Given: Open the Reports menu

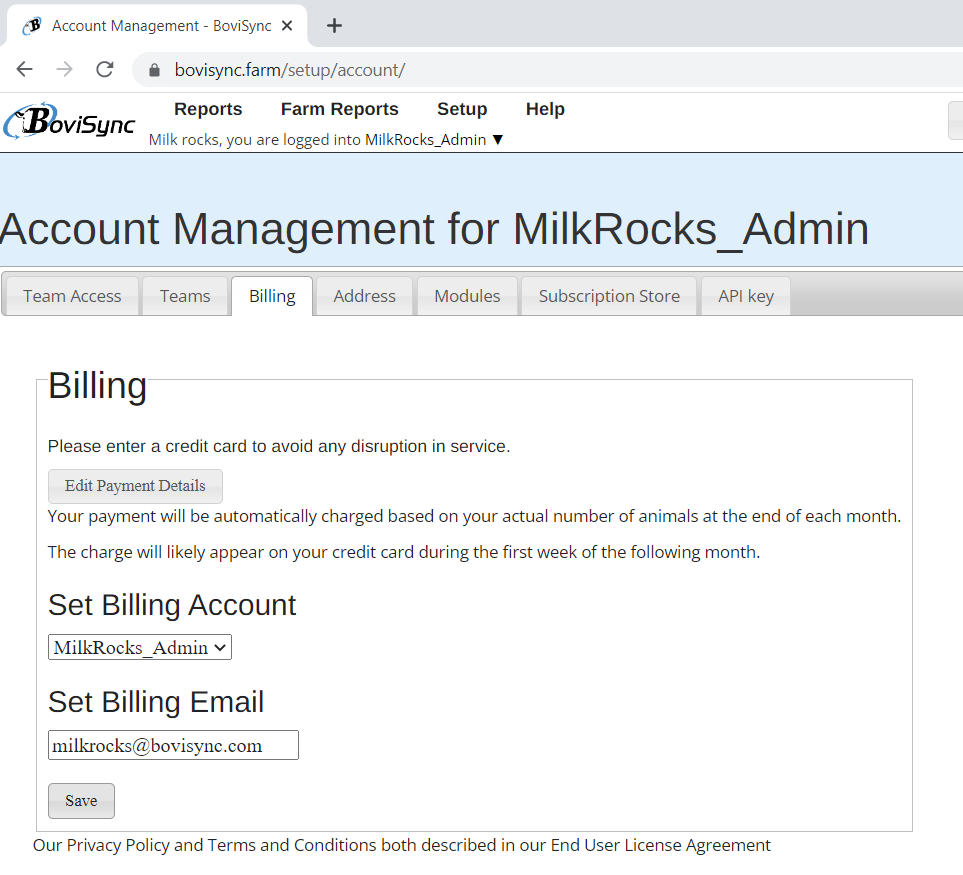Looking at the screenshot, I should pyautogui.click(x=208, y=109).
